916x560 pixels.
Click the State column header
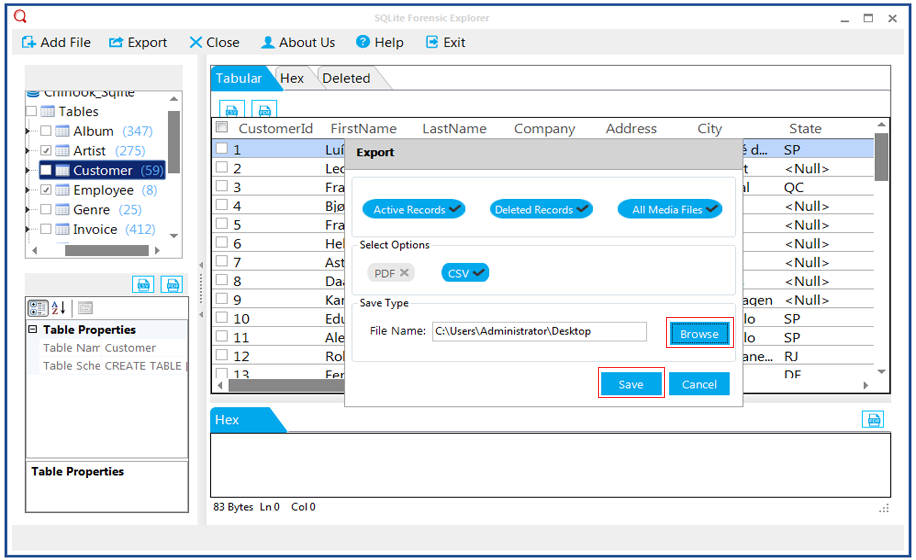tap(805, 128)
